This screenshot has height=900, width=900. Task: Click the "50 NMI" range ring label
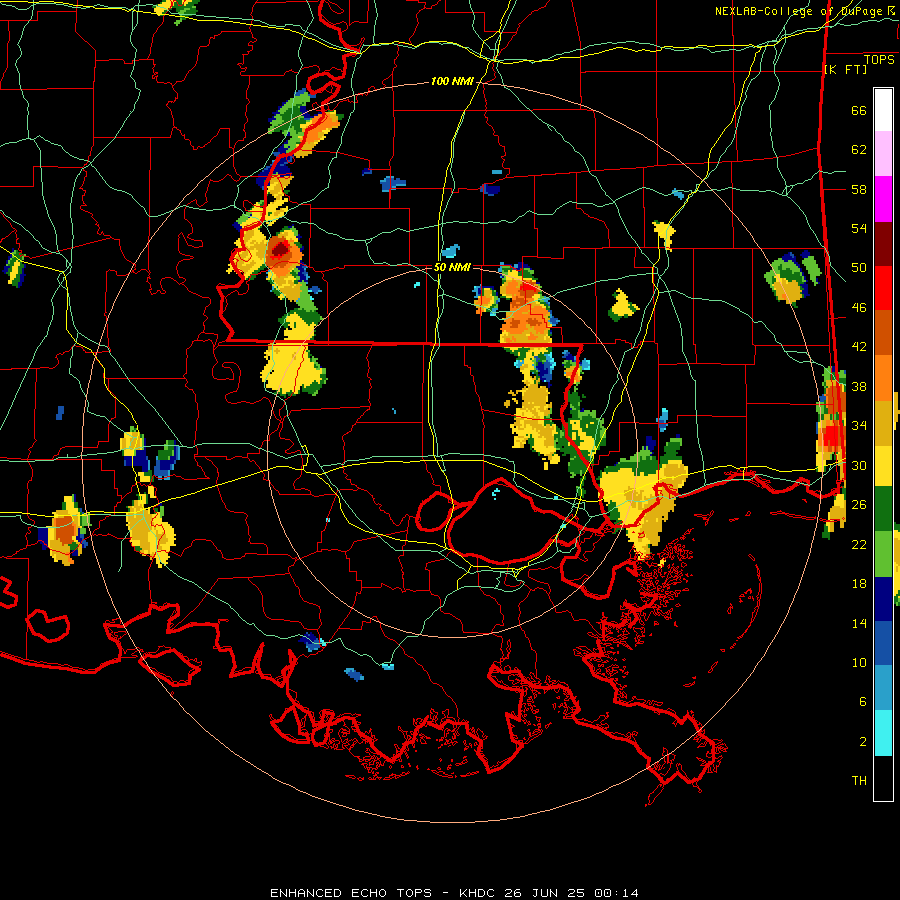pos(452,267)
